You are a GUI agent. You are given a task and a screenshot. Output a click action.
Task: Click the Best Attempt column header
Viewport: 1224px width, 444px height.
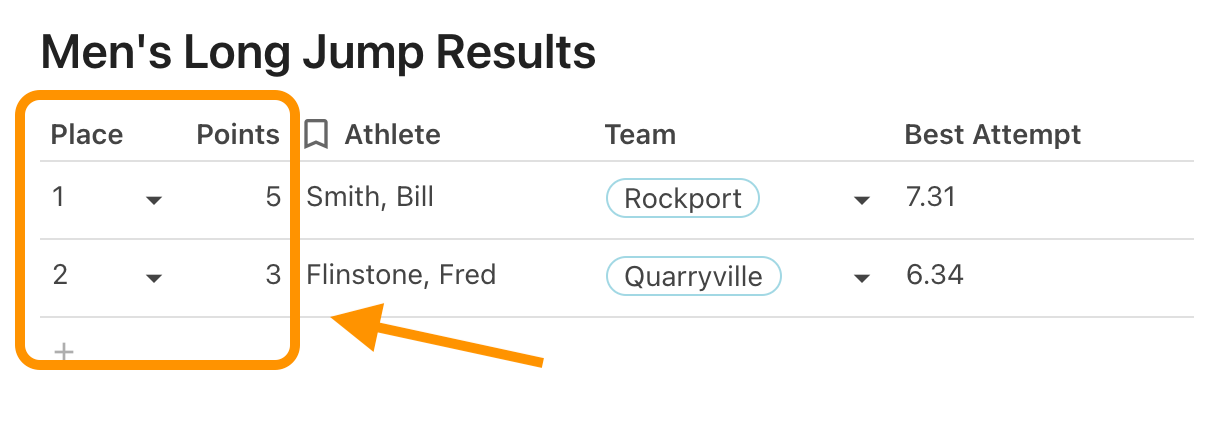[993, 135]
